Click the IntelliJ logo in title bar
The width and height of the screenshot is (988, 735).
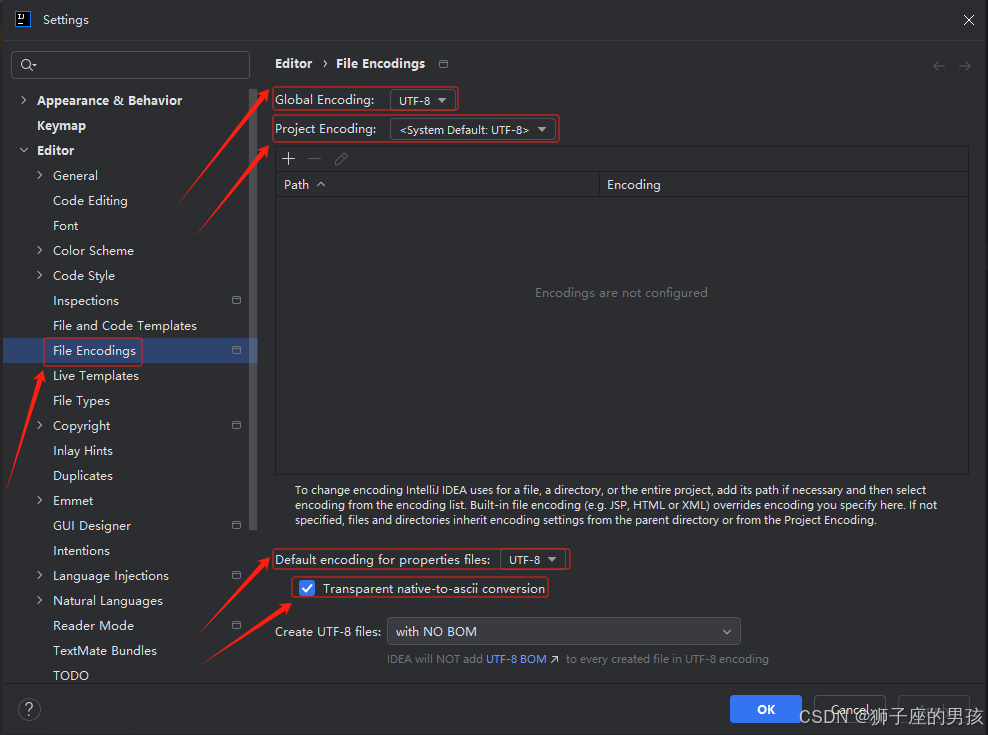point(23,20)
